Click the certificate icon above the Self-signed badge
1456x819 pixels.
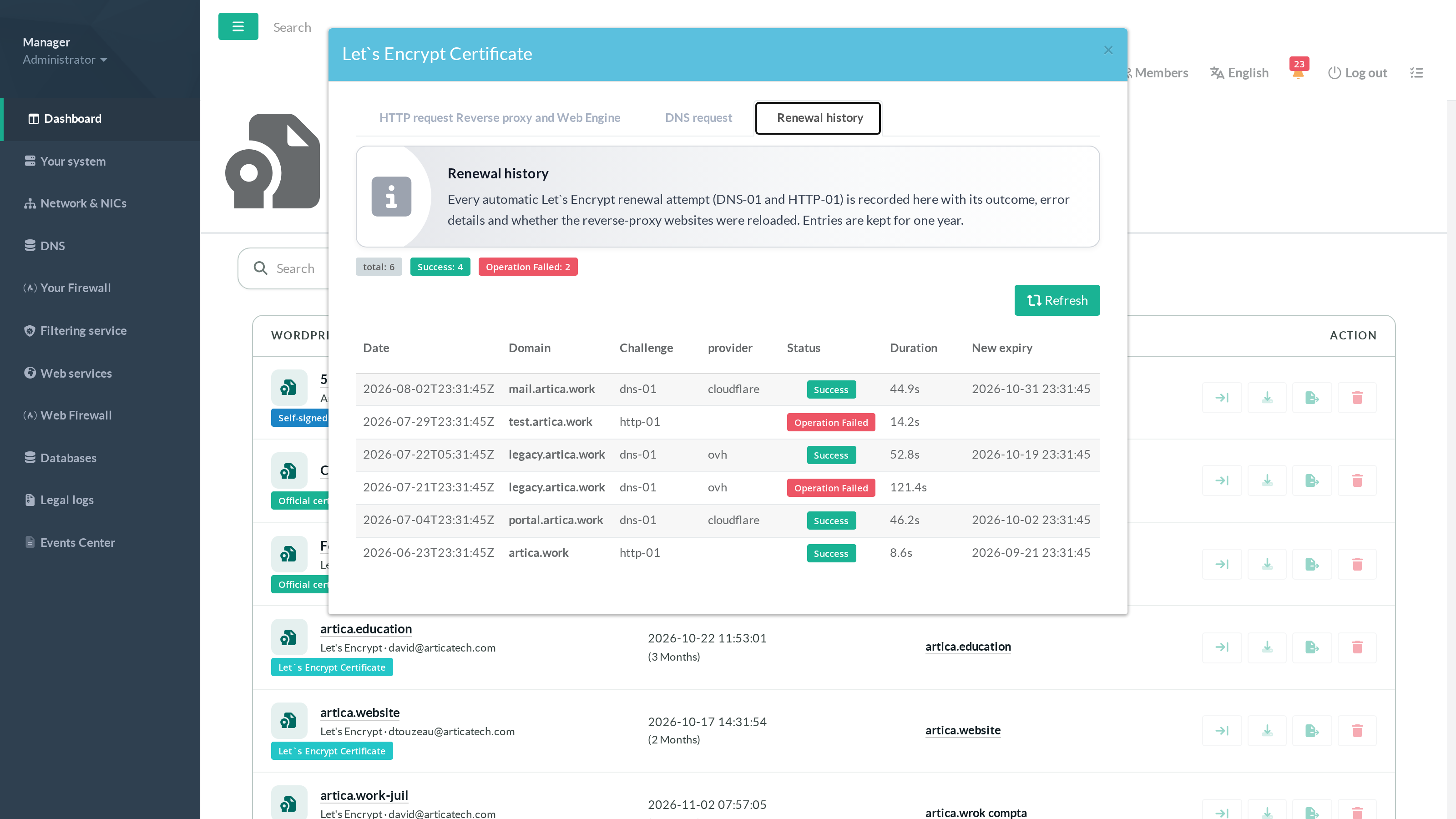point(289,388)
